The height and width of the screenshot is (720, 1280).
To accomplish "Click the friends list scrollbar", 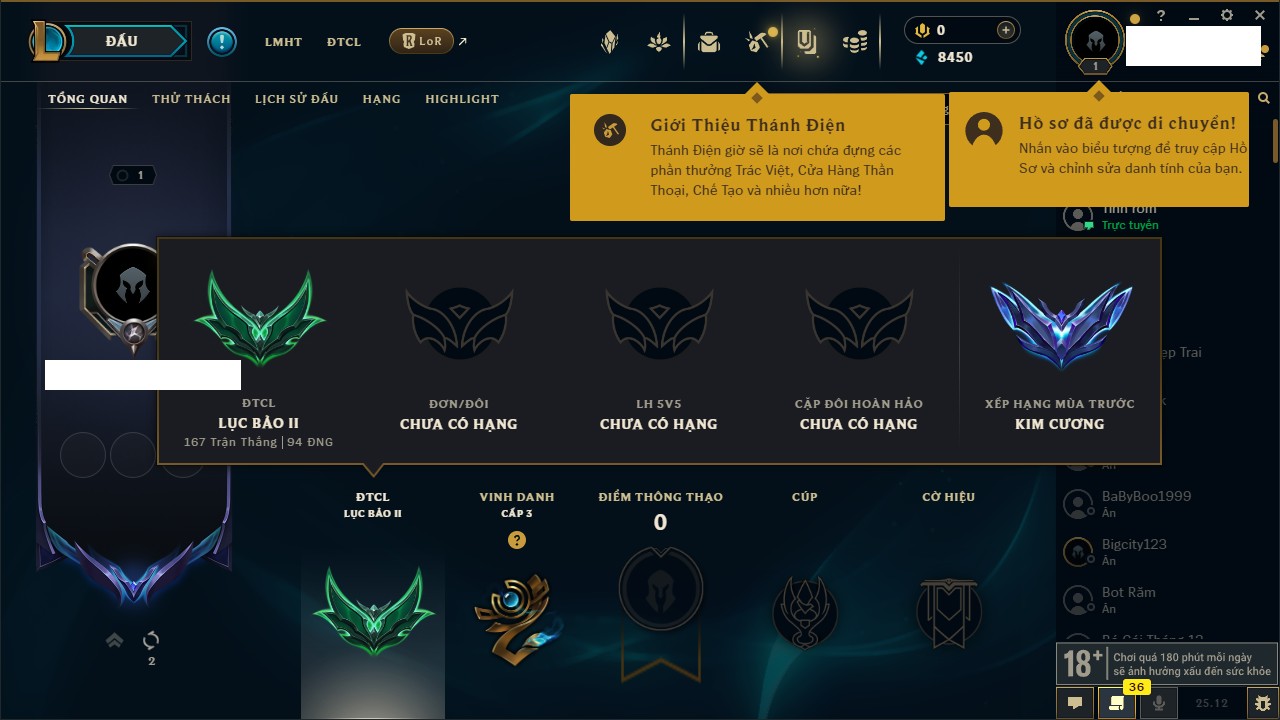I will 1275,142.
